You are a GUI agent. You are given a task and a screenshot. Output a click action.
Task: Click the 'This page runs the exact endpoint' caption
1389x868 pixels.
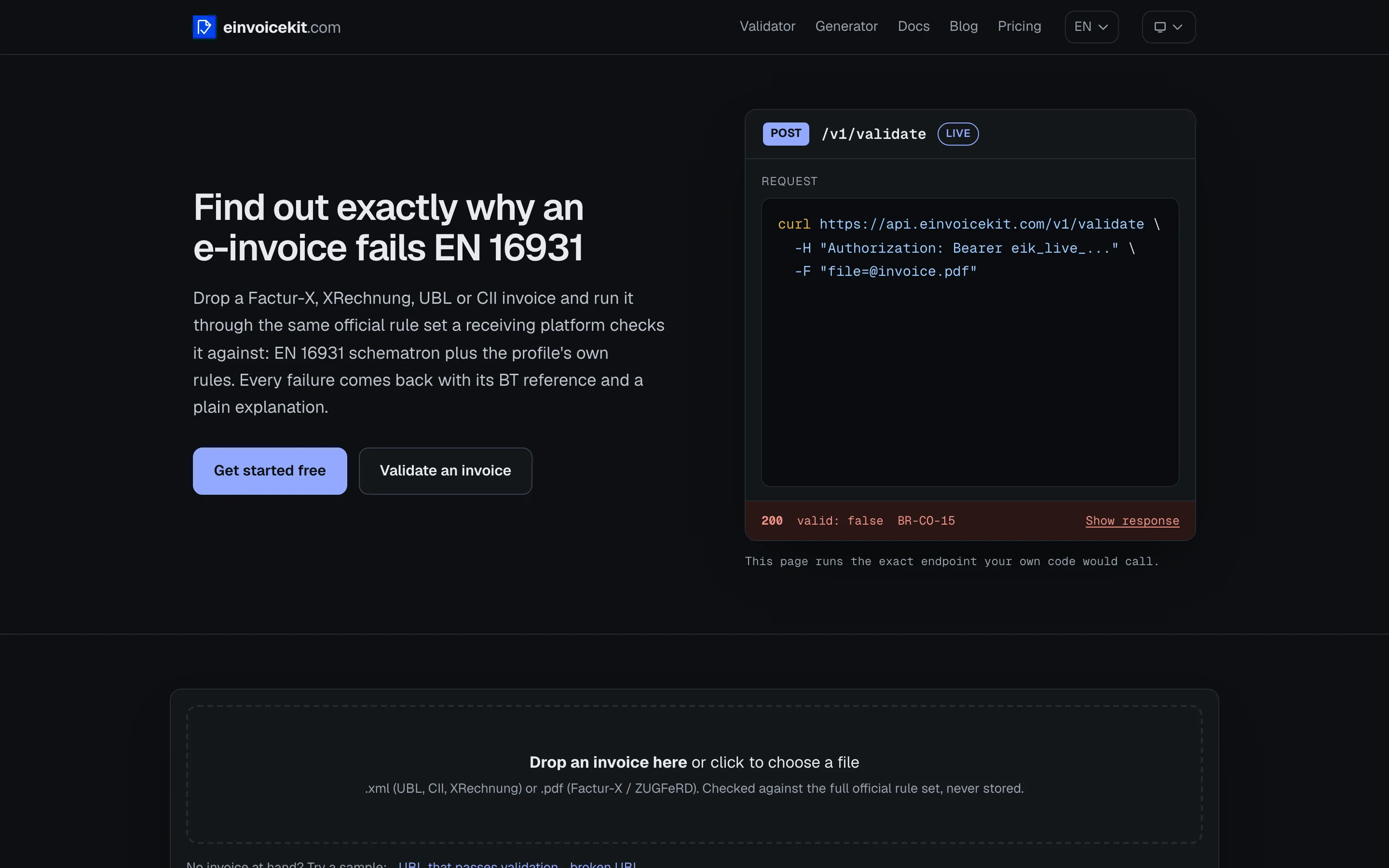pos(952,561)
